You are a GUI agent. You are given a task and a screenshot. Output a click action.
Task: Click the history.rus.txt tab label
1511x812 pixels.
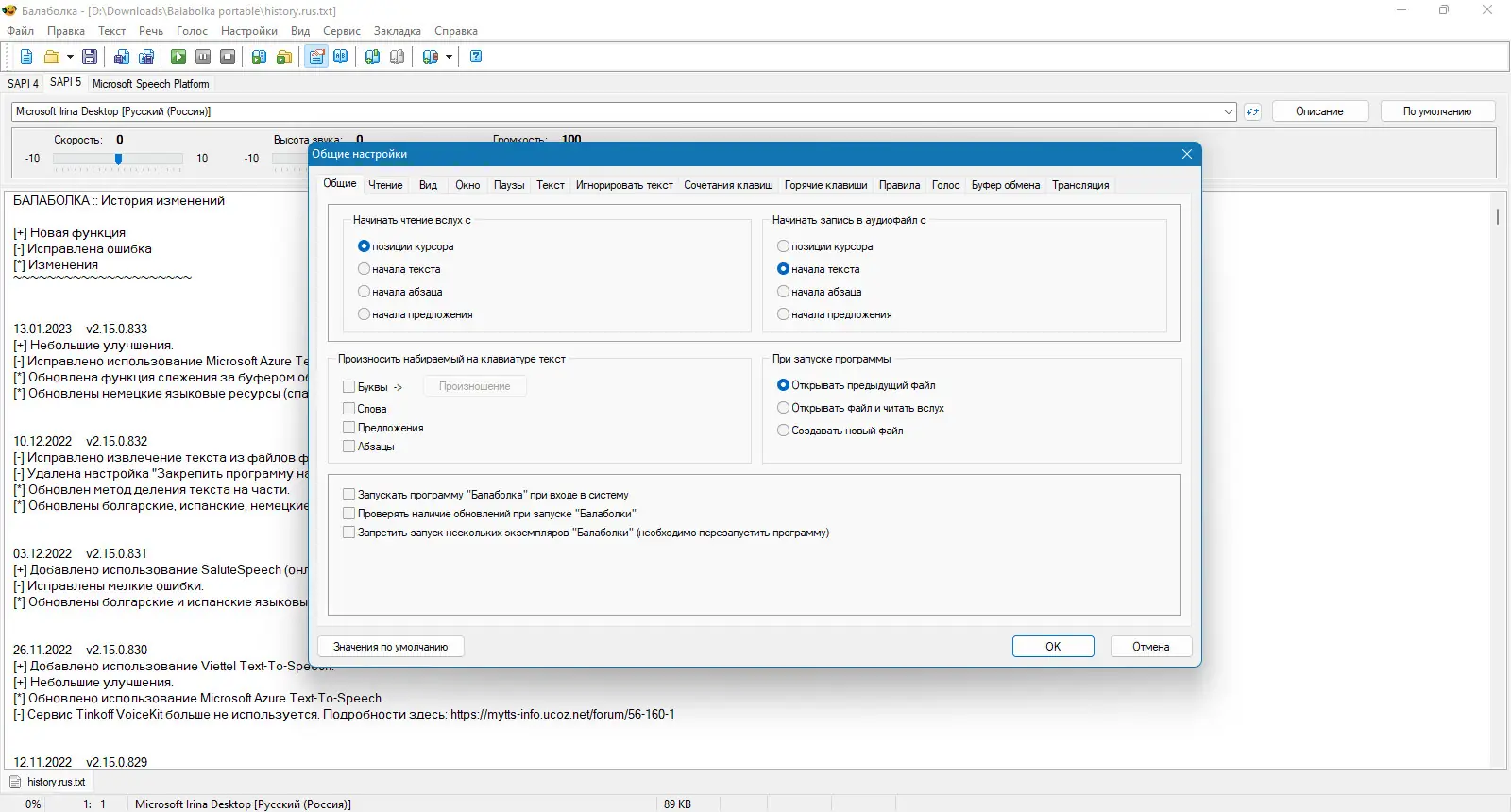coord(56,782)
